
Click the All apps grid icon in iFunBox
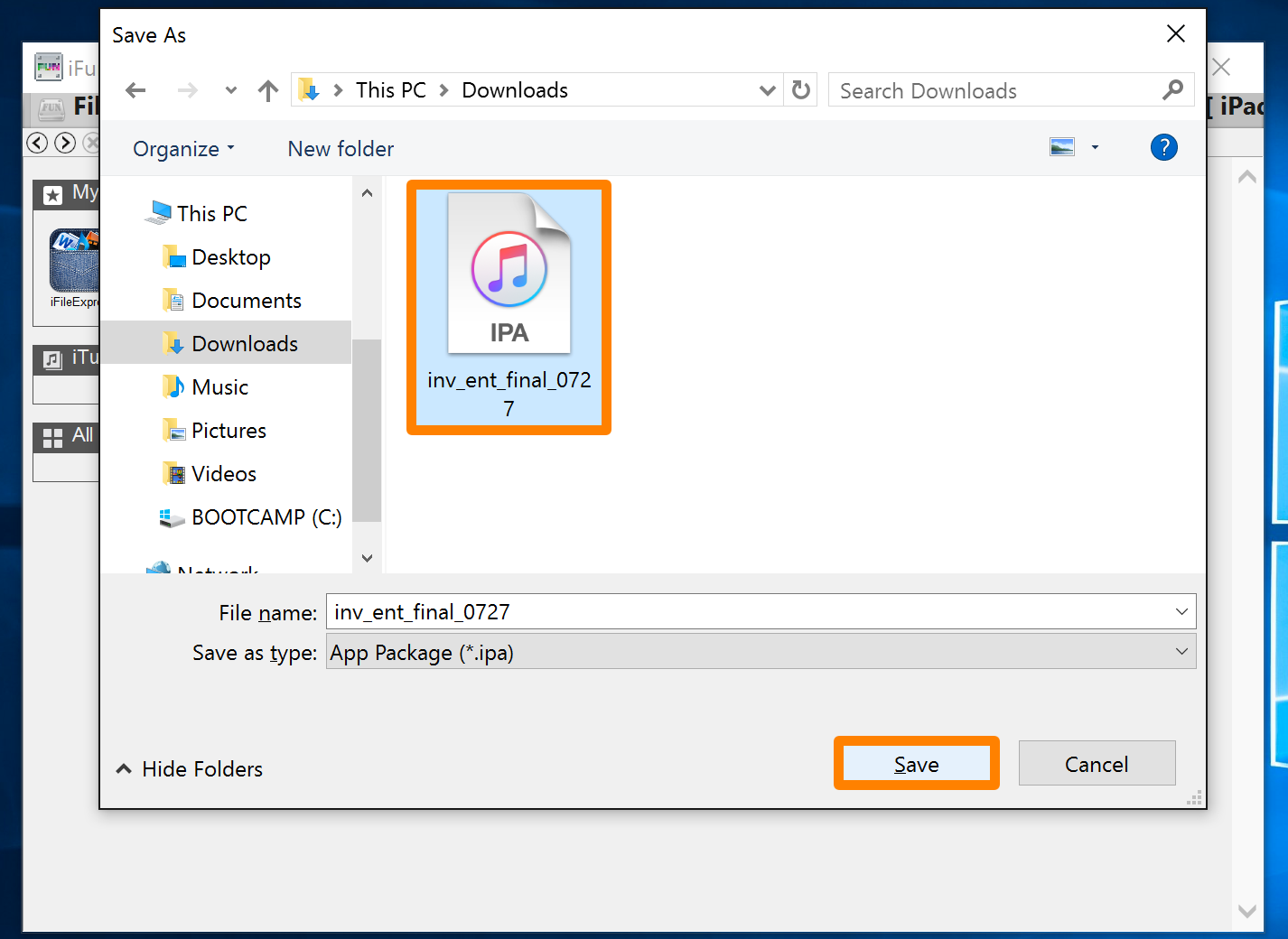(52, 438)
